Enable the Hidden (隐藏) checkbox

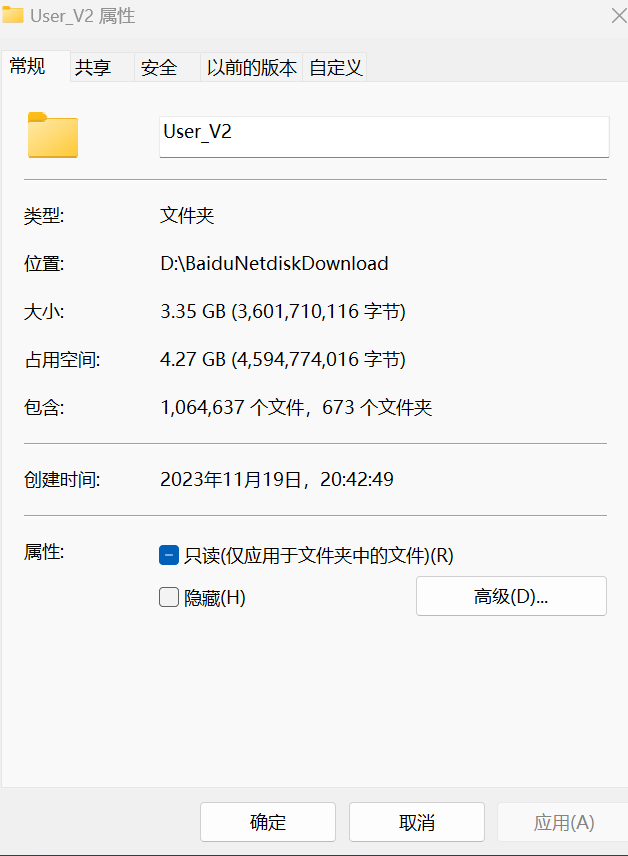169,597
